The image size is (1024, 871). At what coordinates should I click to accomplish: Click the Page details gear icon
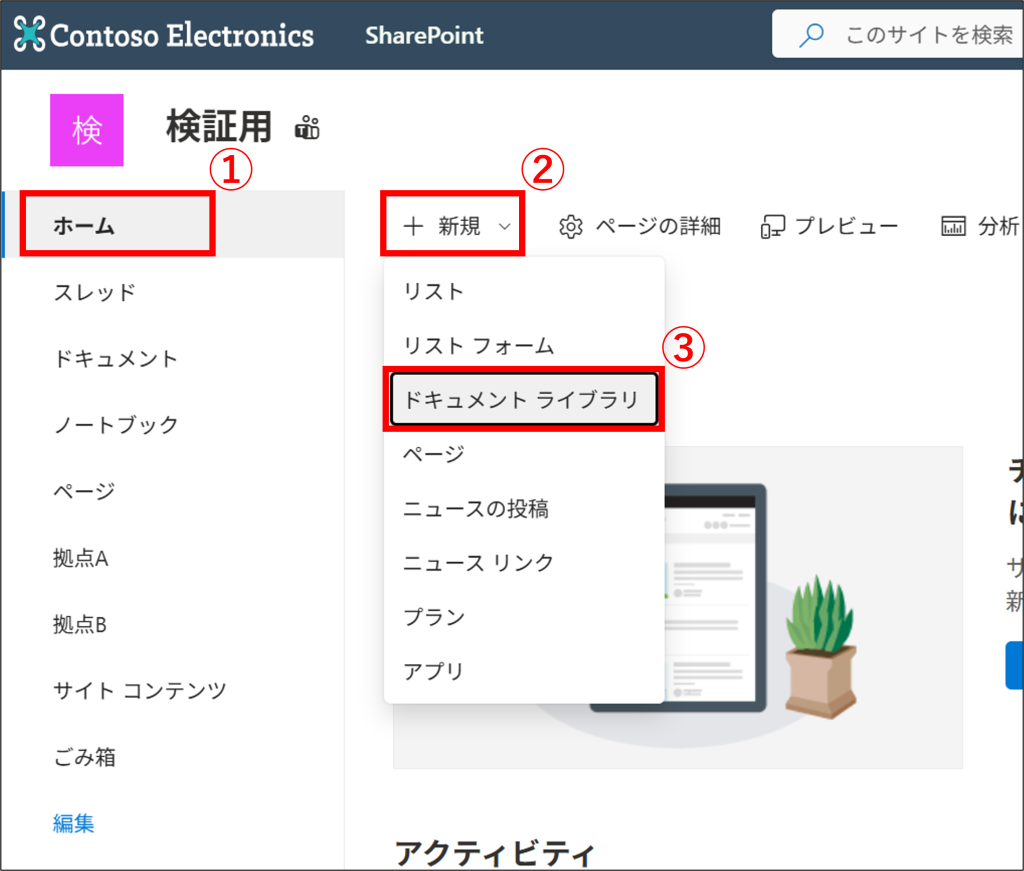click(x=571, y=227)
